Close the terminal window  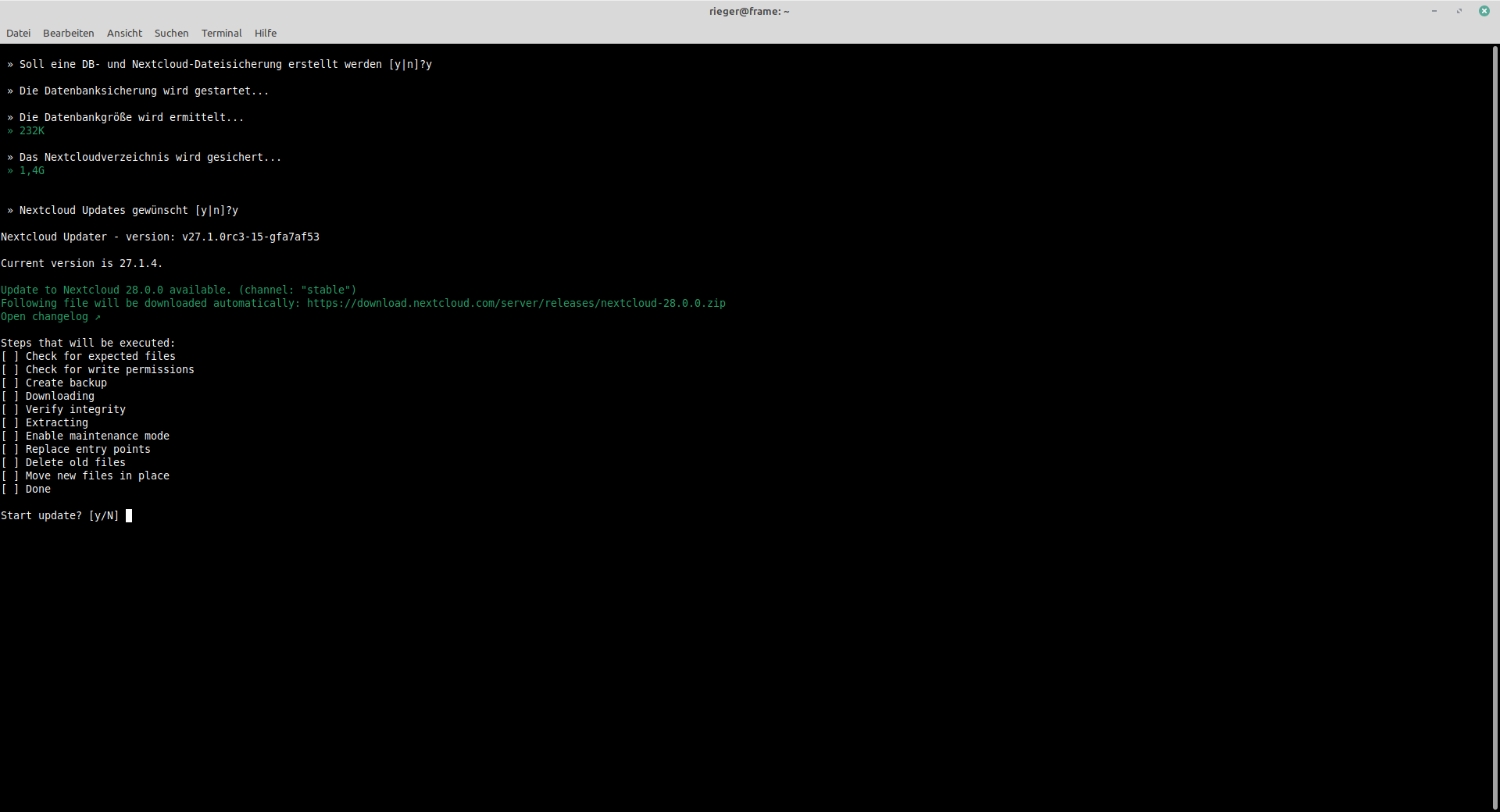(x=1484, y=11)
